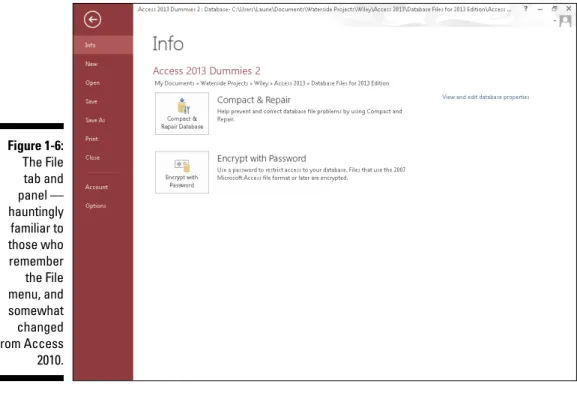Viewport: 577px width, 393px height.
Task: Click the Compact and Repair description text
Action: [x=309, y=115]
